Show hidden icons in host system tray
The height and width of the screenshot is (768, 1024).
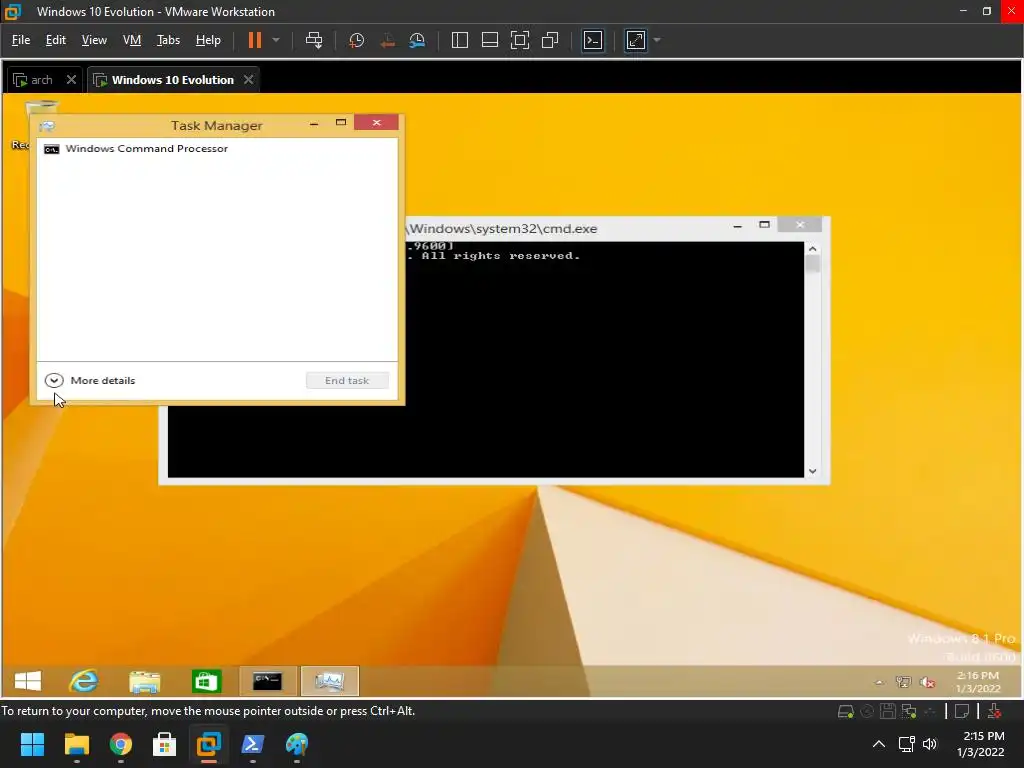point(879,744)
